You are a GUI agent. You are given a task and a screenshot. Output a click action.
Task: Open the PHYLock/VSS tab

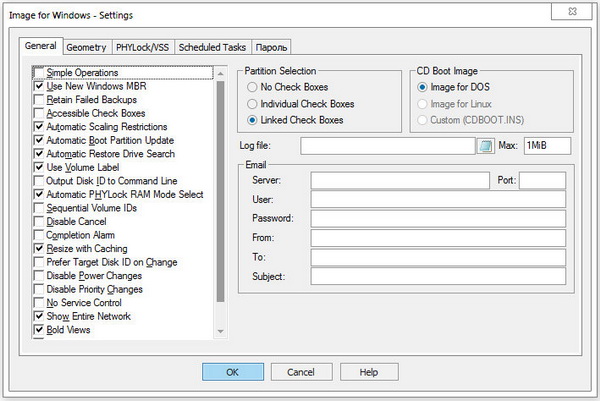(144, 47)
